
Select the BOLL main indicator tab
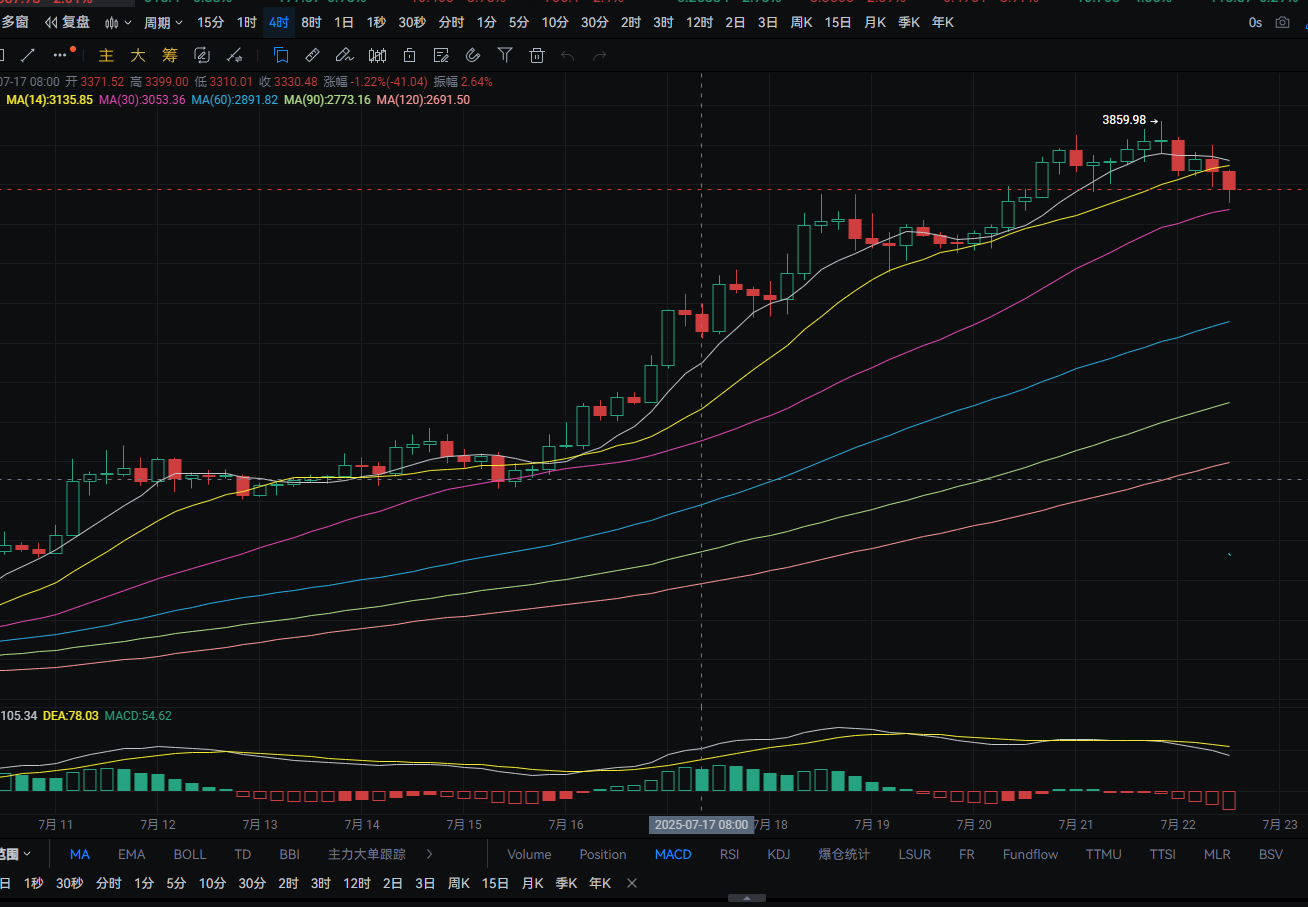click(x=190, y=854)
